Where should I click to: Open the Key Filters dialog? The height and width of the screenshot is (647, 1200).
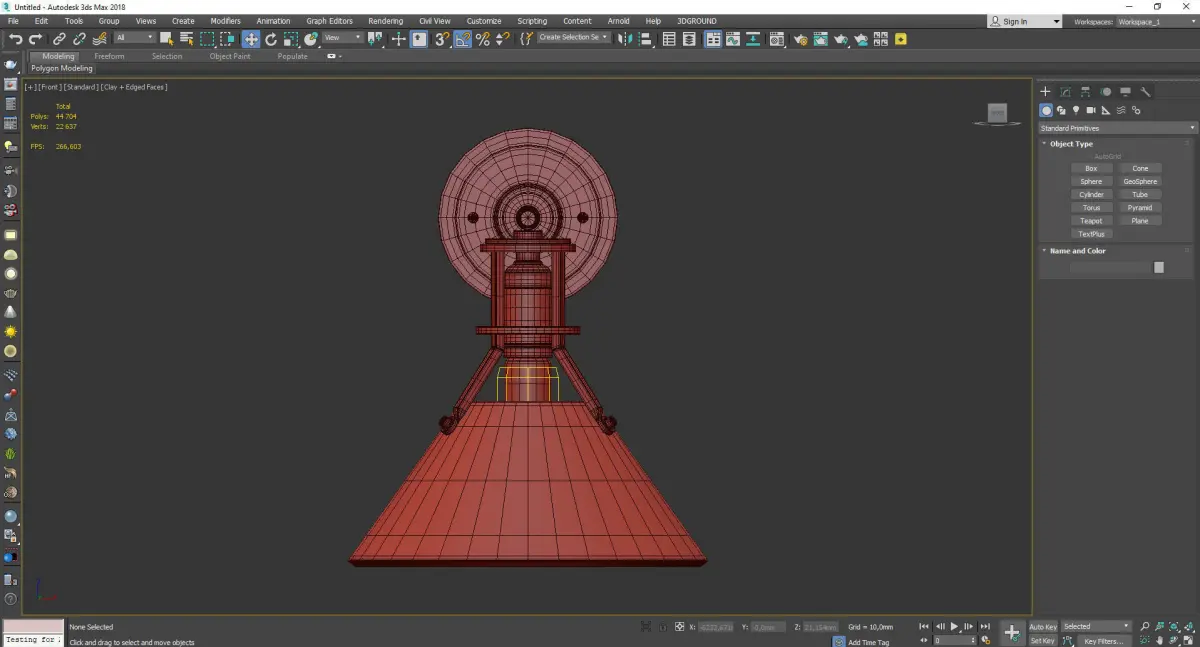click(x=1103, y=641)
